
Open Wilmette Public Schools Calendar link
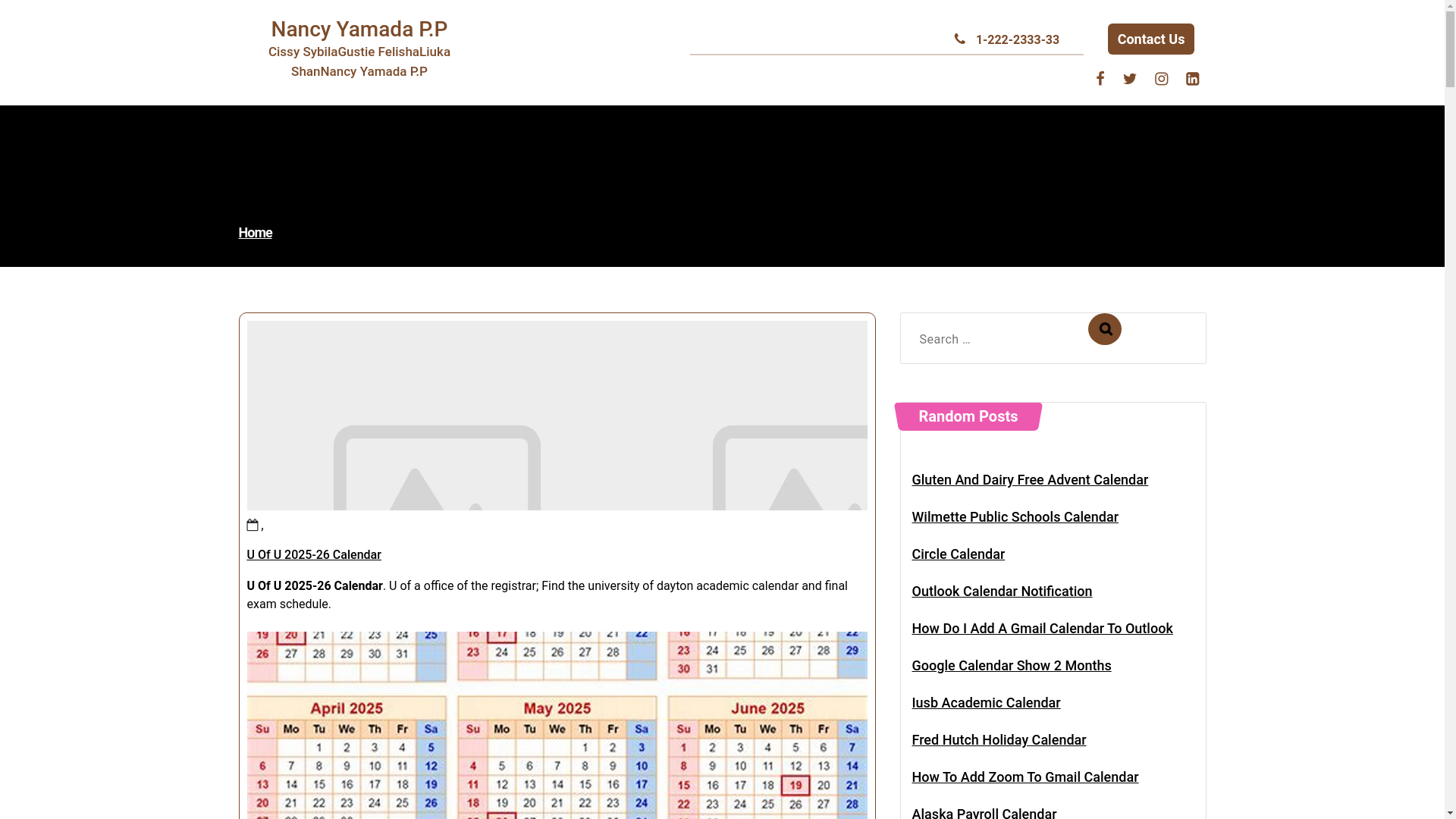1015,517
